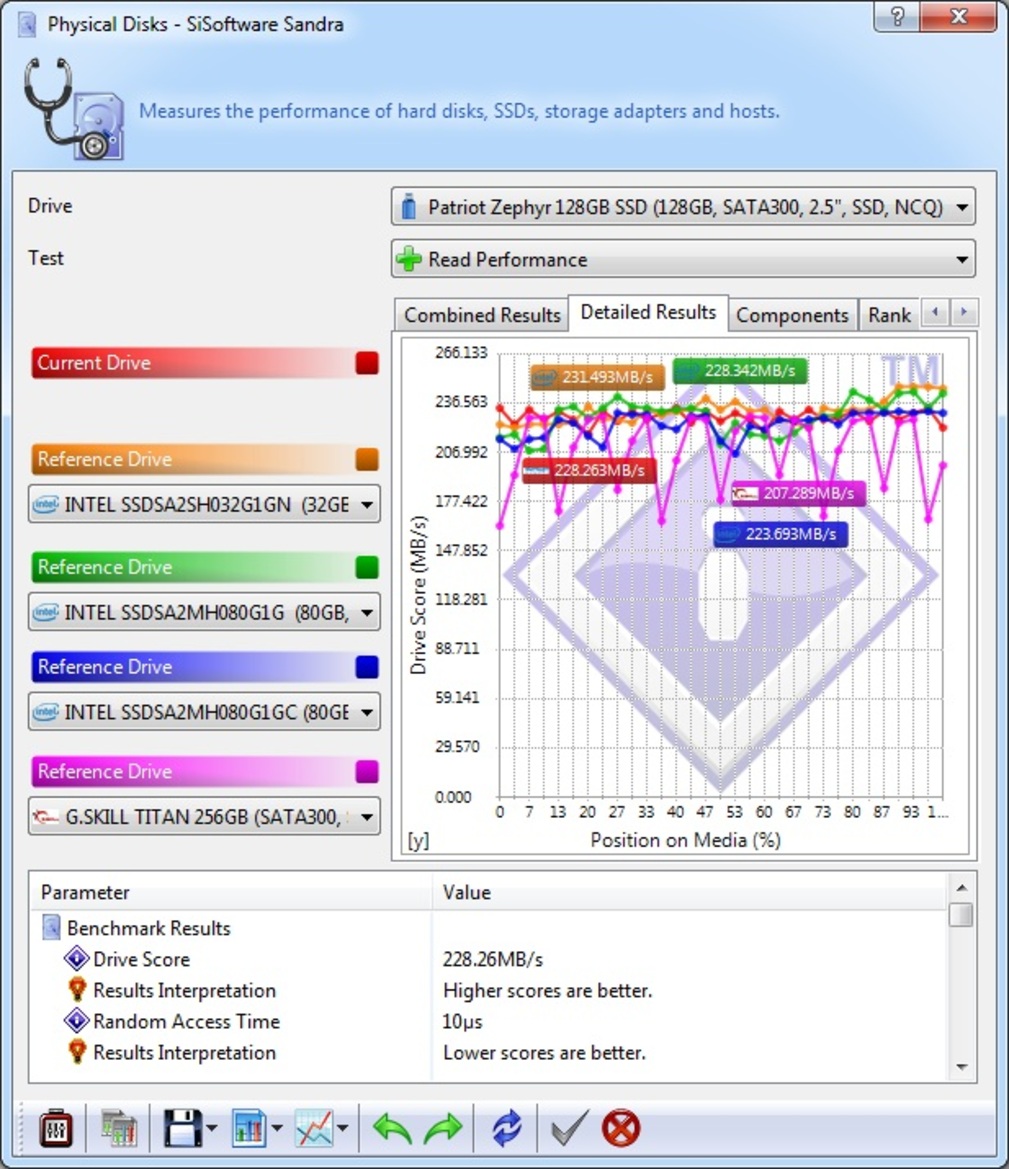1009x1169 pixels.
Task: Open the G.SKILL TITAN 256GB reference dropdown
Action: (204, 817)
